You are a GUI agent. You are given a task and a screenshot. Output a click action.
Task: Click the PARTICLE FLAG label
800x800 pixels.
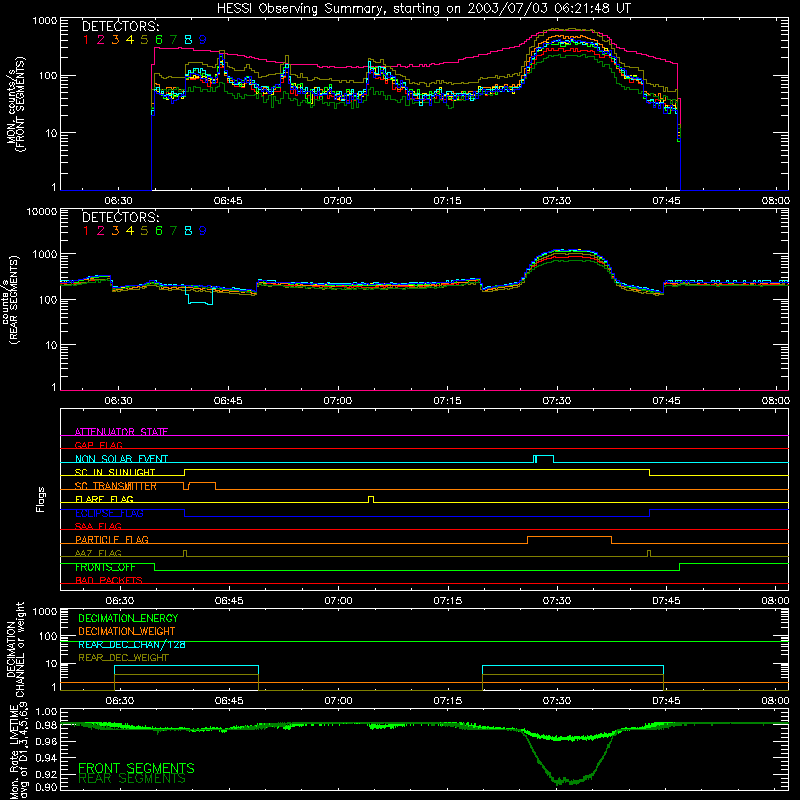click(112, 539)
